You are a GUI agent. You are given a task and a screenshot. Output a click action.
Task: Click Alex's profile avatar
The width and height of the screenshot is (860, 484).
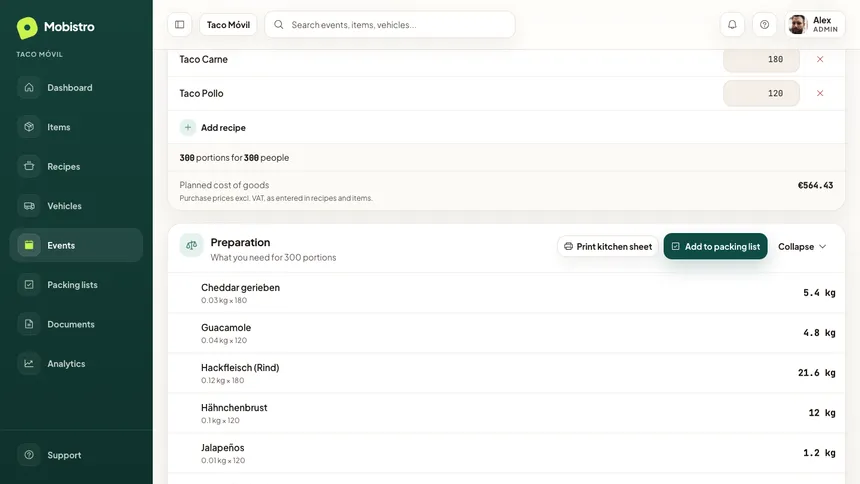pos(798,25)
